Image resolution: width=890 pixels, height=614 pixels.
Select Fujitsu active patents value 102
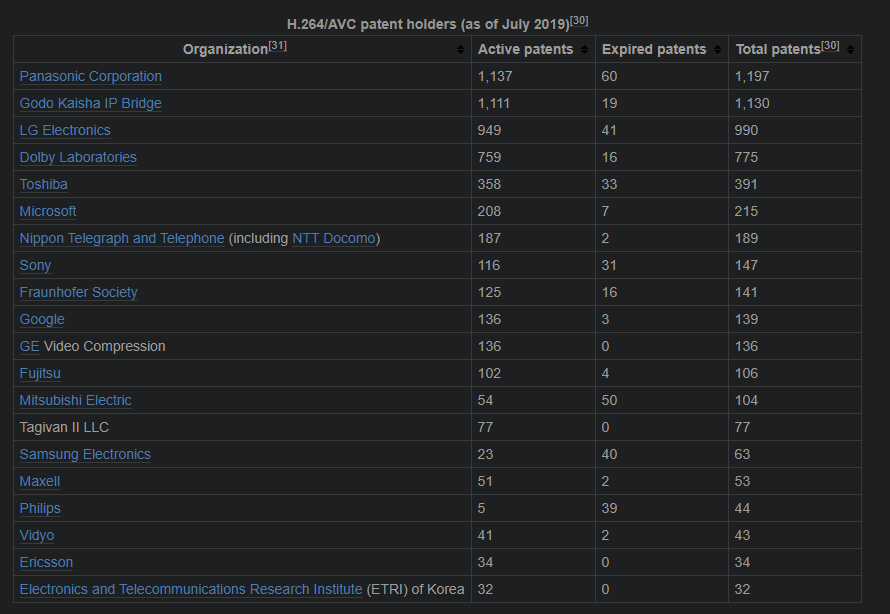point(489,373)
